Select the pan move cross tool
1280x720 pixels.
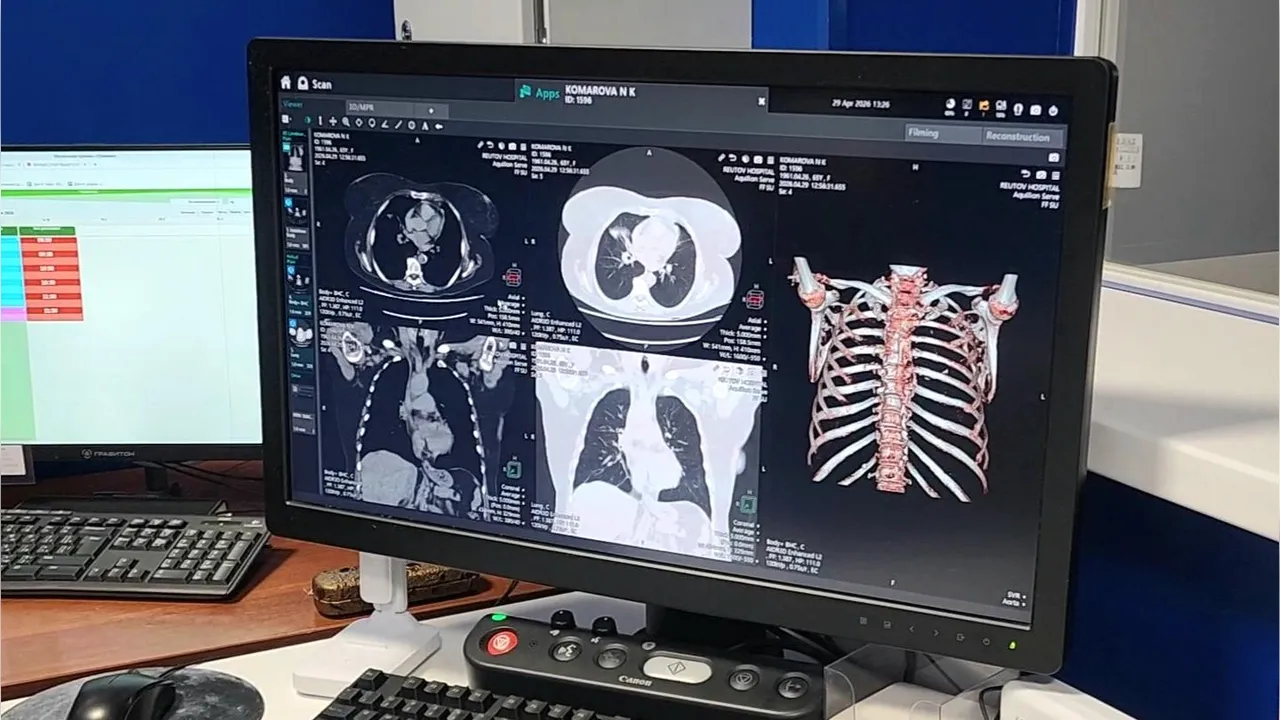332,122
